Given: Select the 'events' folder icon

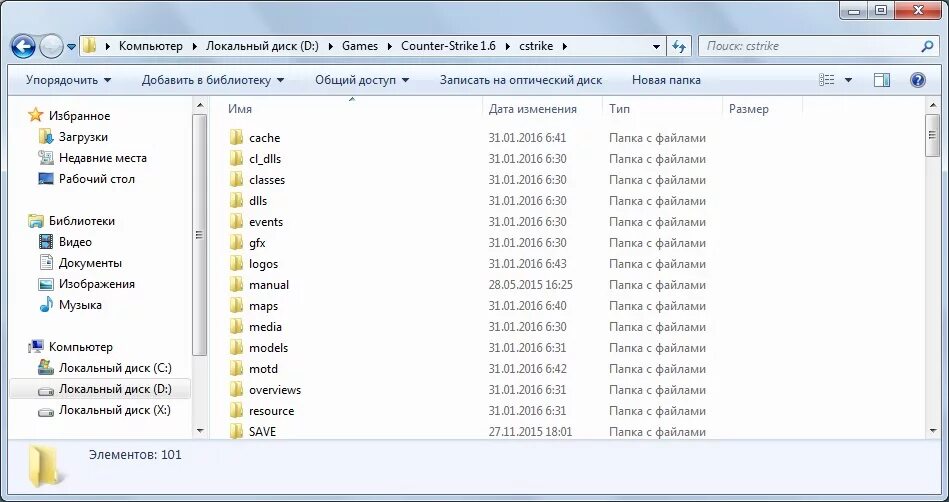Looking at the screenshot, I should [x=237, y=222].
